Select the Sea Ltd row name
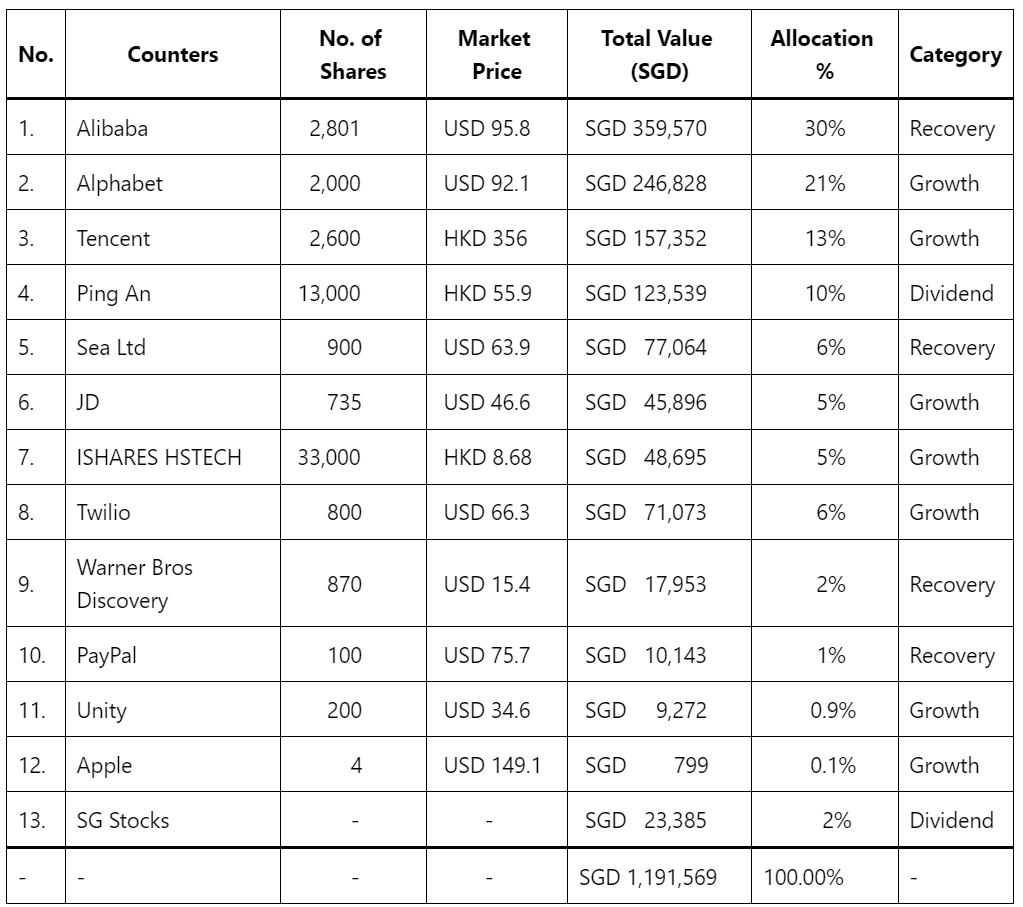Screen dimensions: 1023x907 (x=111, y=347)
